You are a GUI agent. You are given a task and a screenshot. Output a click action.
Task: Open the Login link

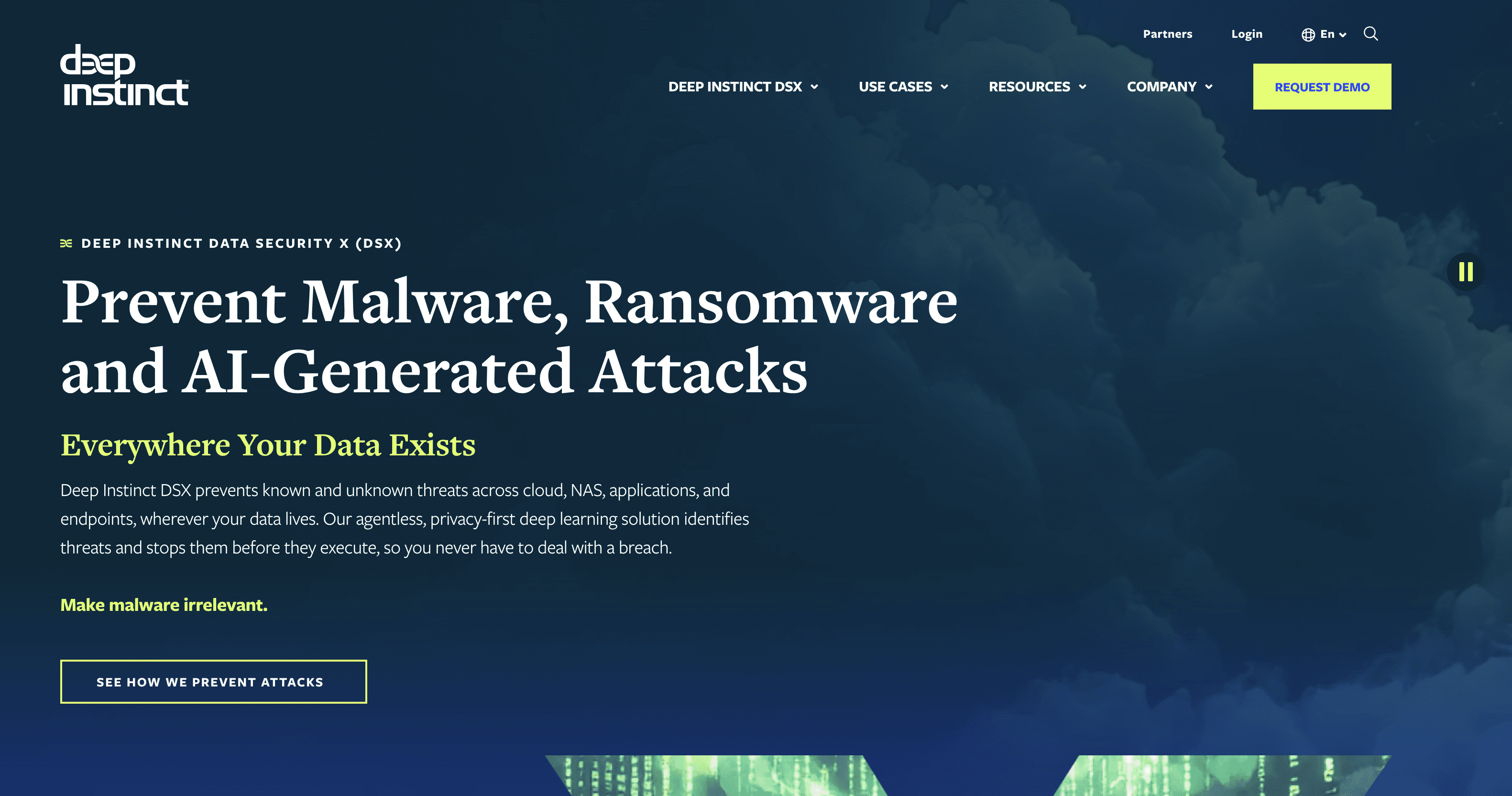click(x=1247, y=34)
